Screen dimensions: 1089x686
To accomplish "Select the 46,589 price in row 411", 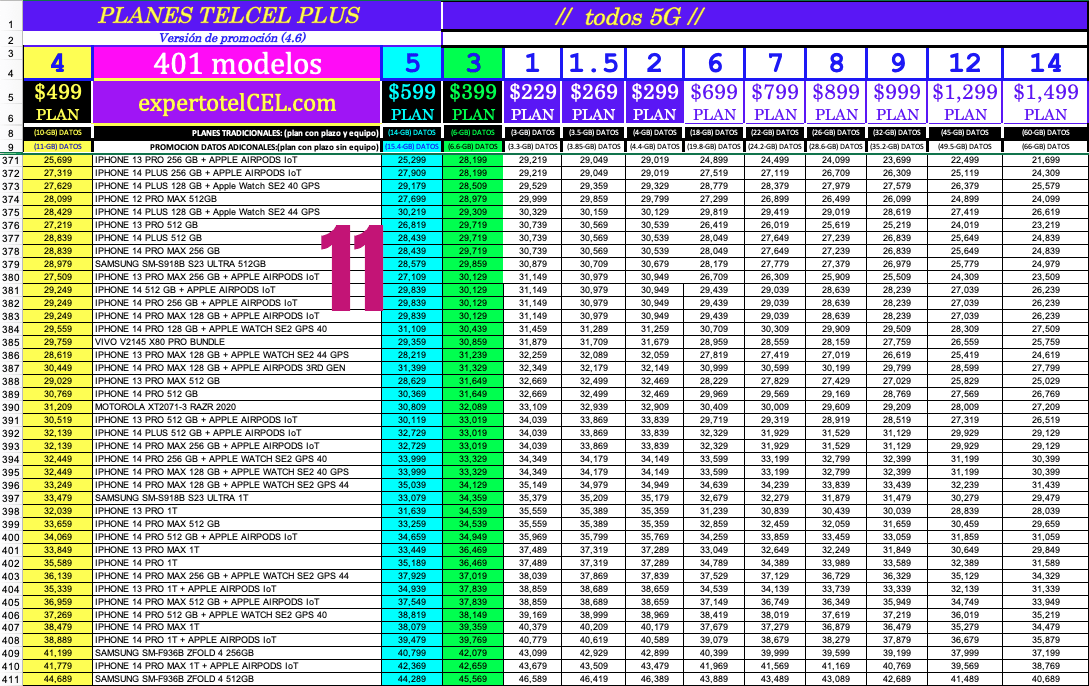I will tap(533, 679).
